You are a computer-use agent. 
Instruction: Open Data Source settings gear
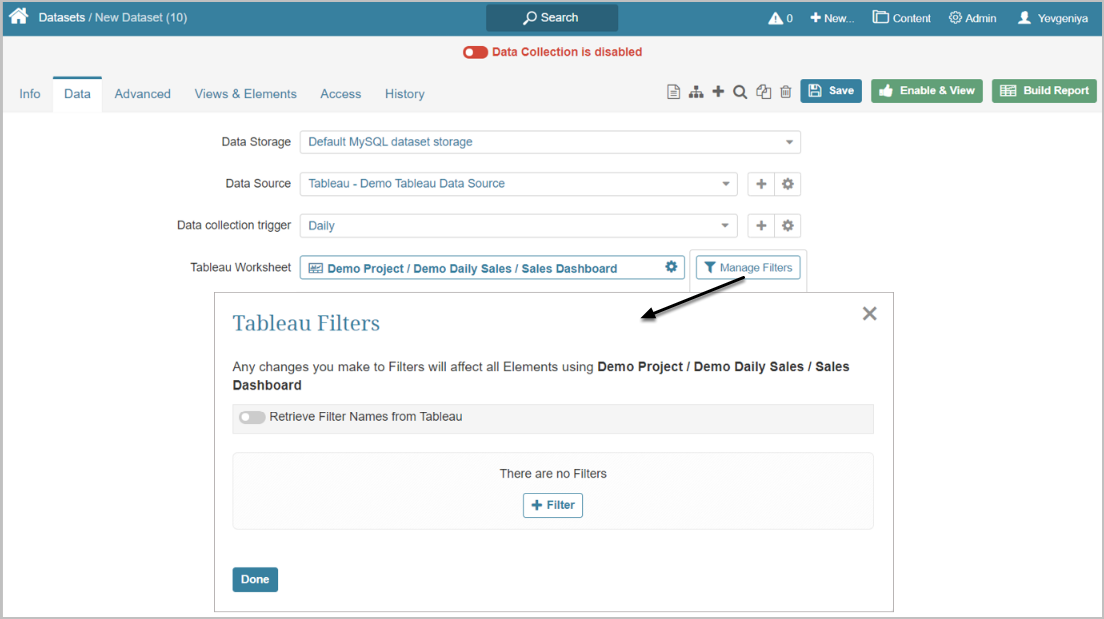click(x=788, y=184)
